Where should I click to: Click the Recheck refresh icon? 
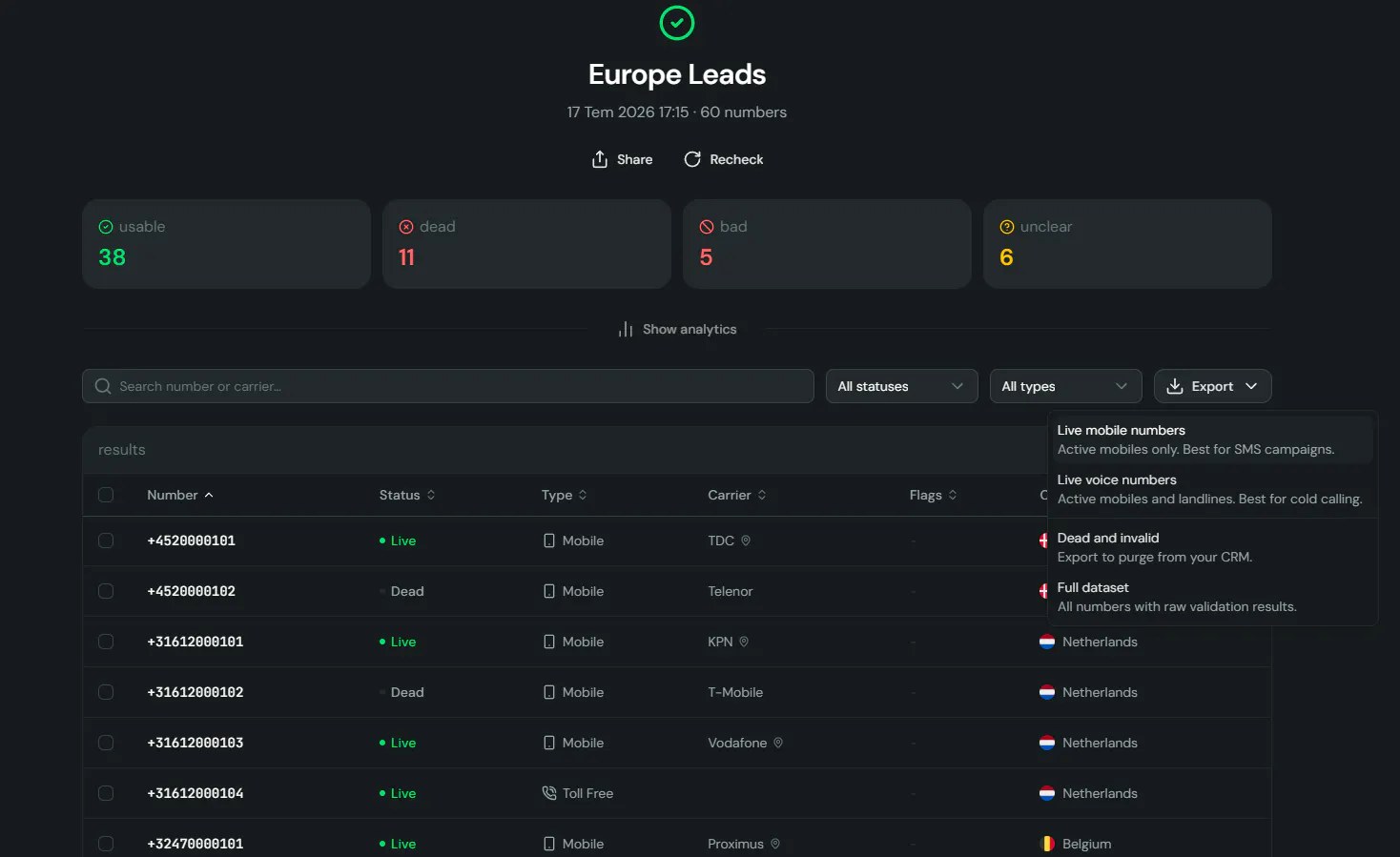pyautogui.click(x=692, y=159)
